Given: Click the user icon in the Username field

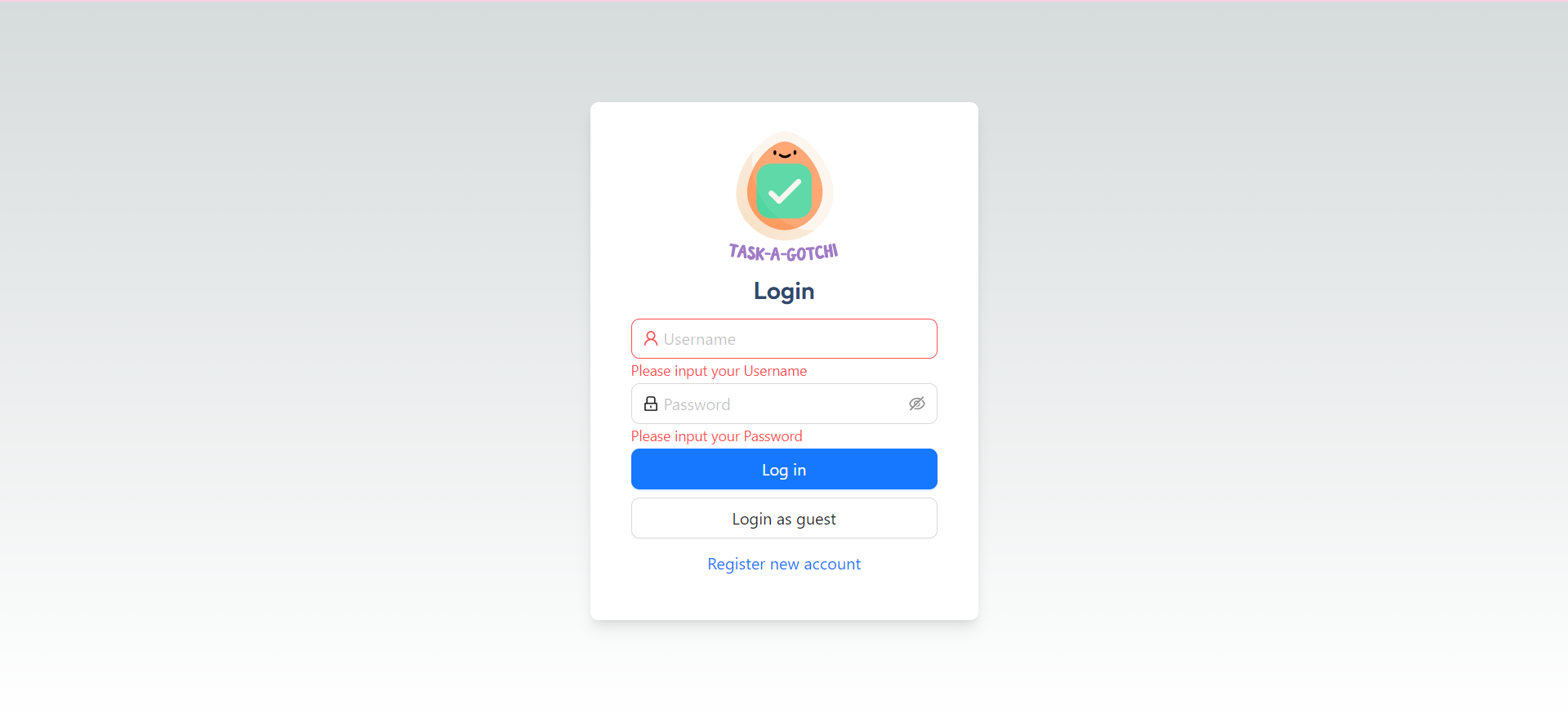Looking at the screenshot, I should coord(651,338).
